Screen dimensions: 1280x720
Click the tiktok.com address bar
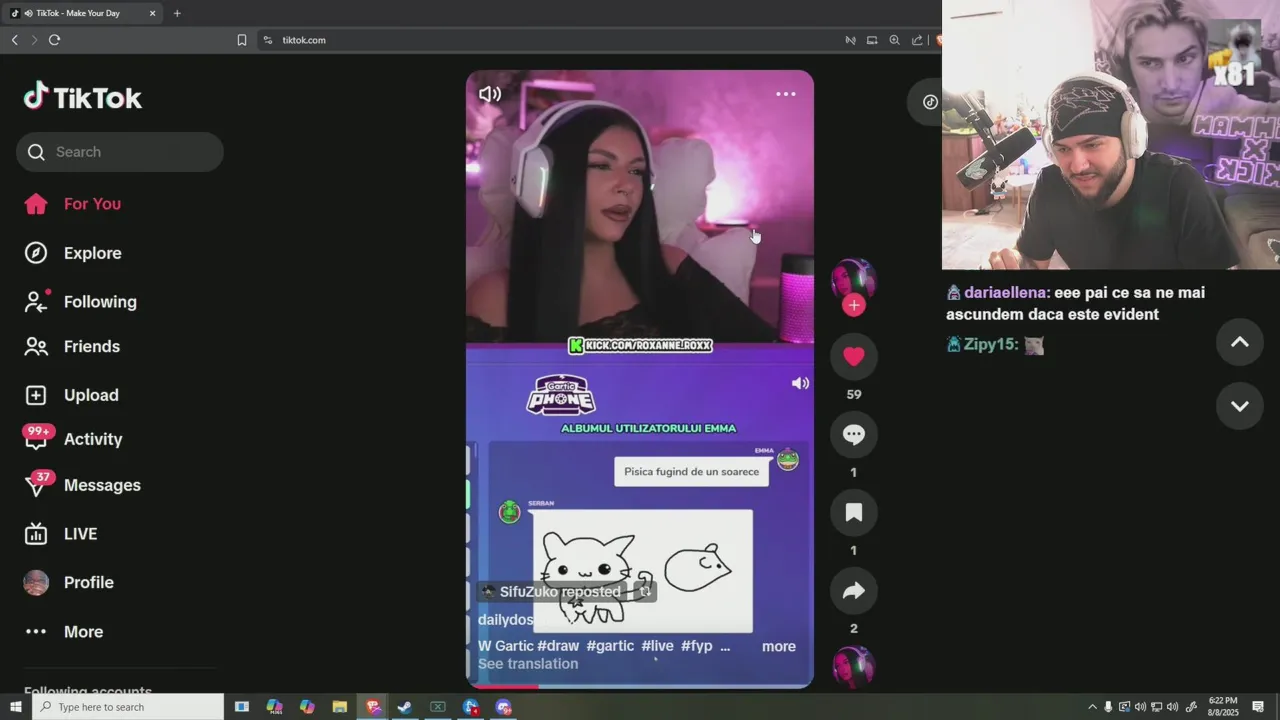(550, 40)
